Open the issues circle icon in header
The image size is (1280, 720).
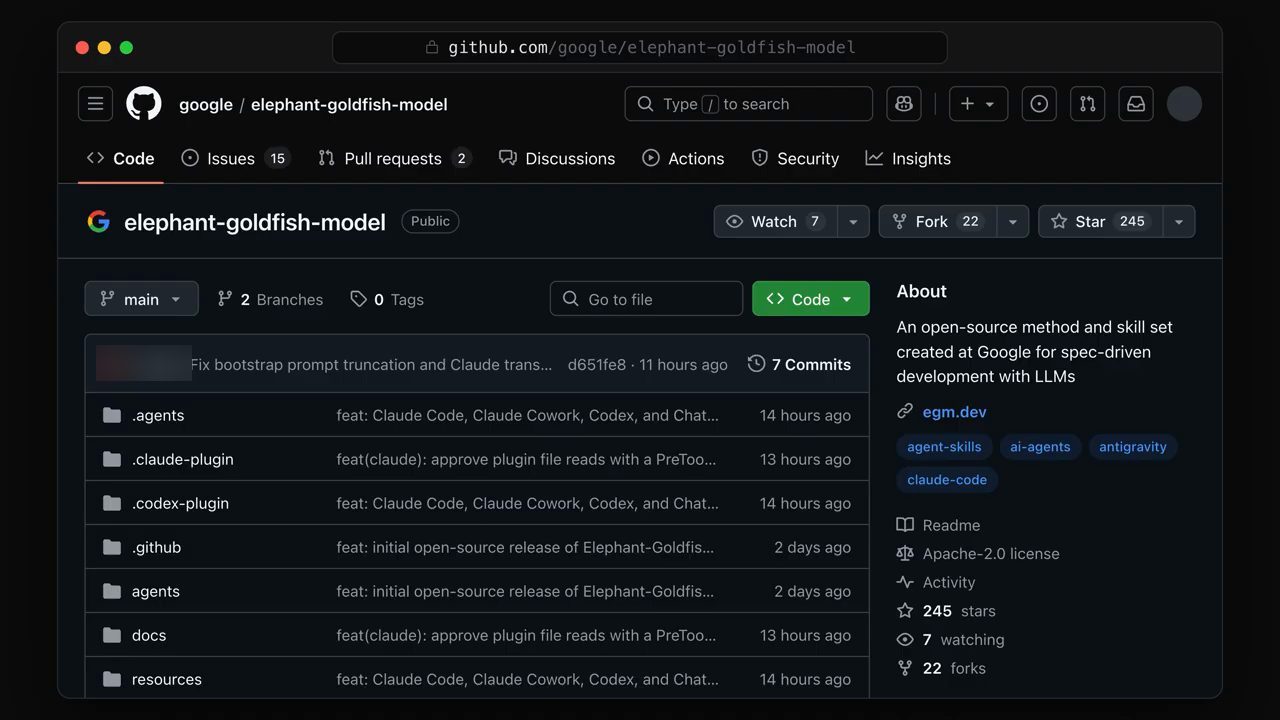pos(1039,104)
